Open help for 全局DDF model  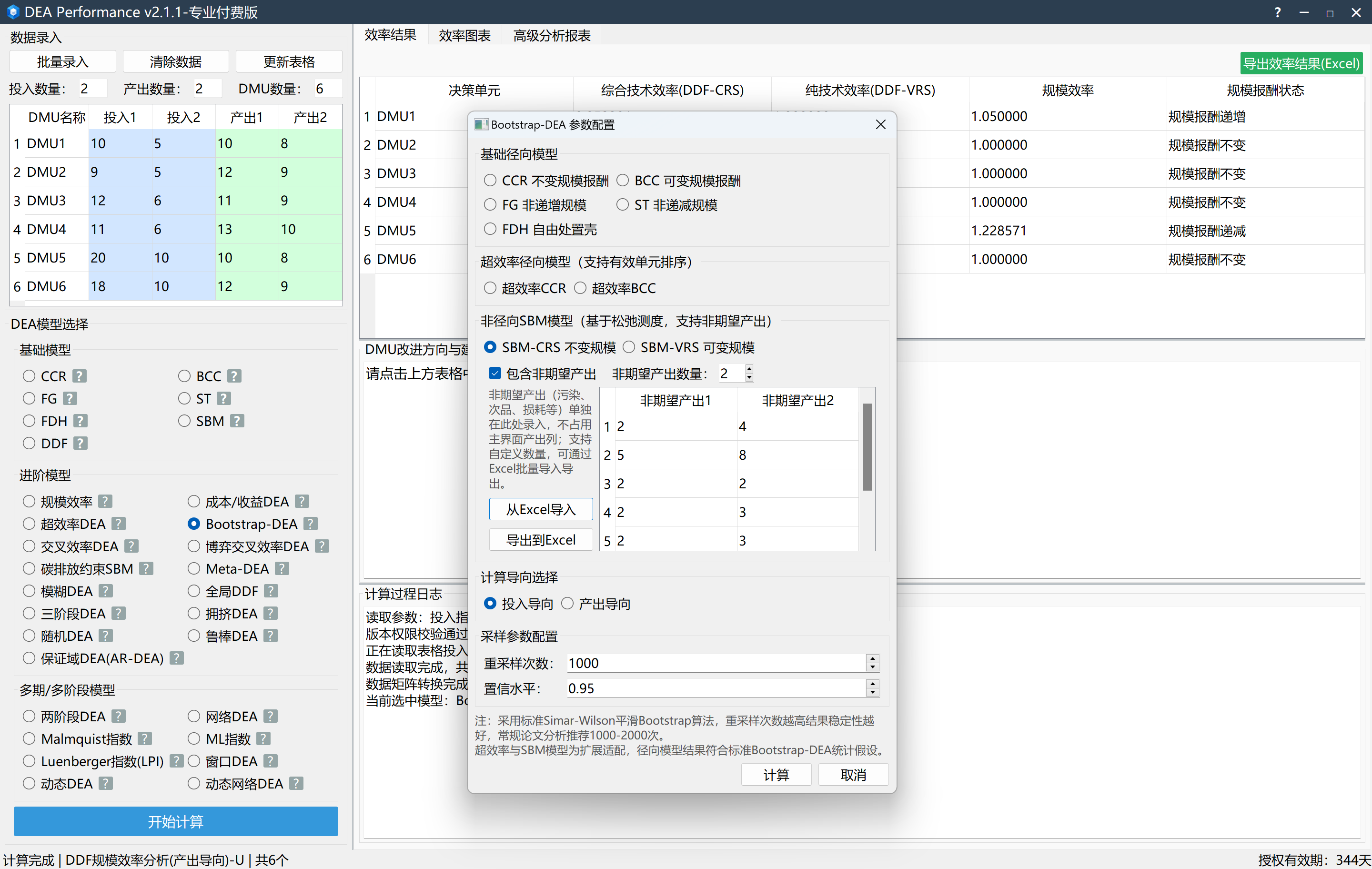tap(271, 590)
